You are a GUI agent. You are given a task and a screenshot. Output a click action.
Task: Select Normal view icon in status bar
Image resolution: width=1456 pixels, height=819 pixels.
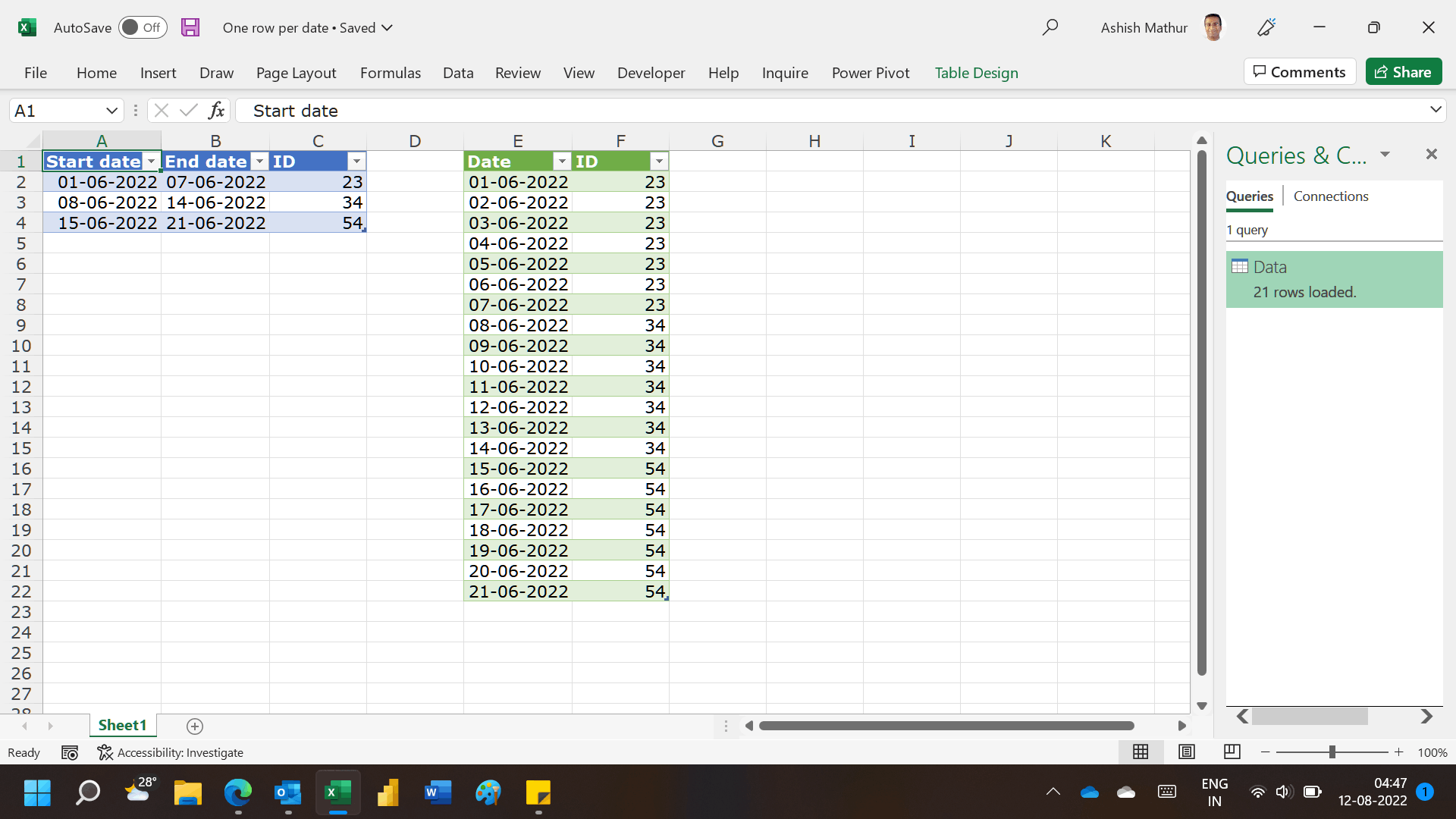1141,752
